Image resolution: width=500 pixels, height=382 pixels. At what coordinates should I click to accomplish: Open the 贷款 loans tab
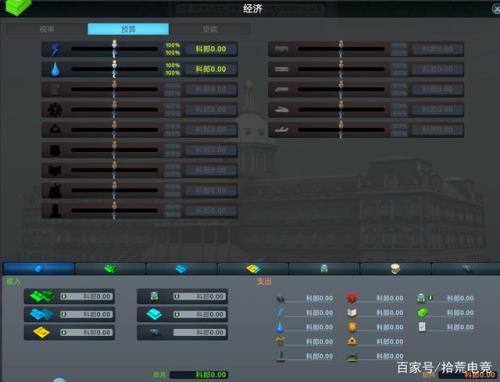210,29
